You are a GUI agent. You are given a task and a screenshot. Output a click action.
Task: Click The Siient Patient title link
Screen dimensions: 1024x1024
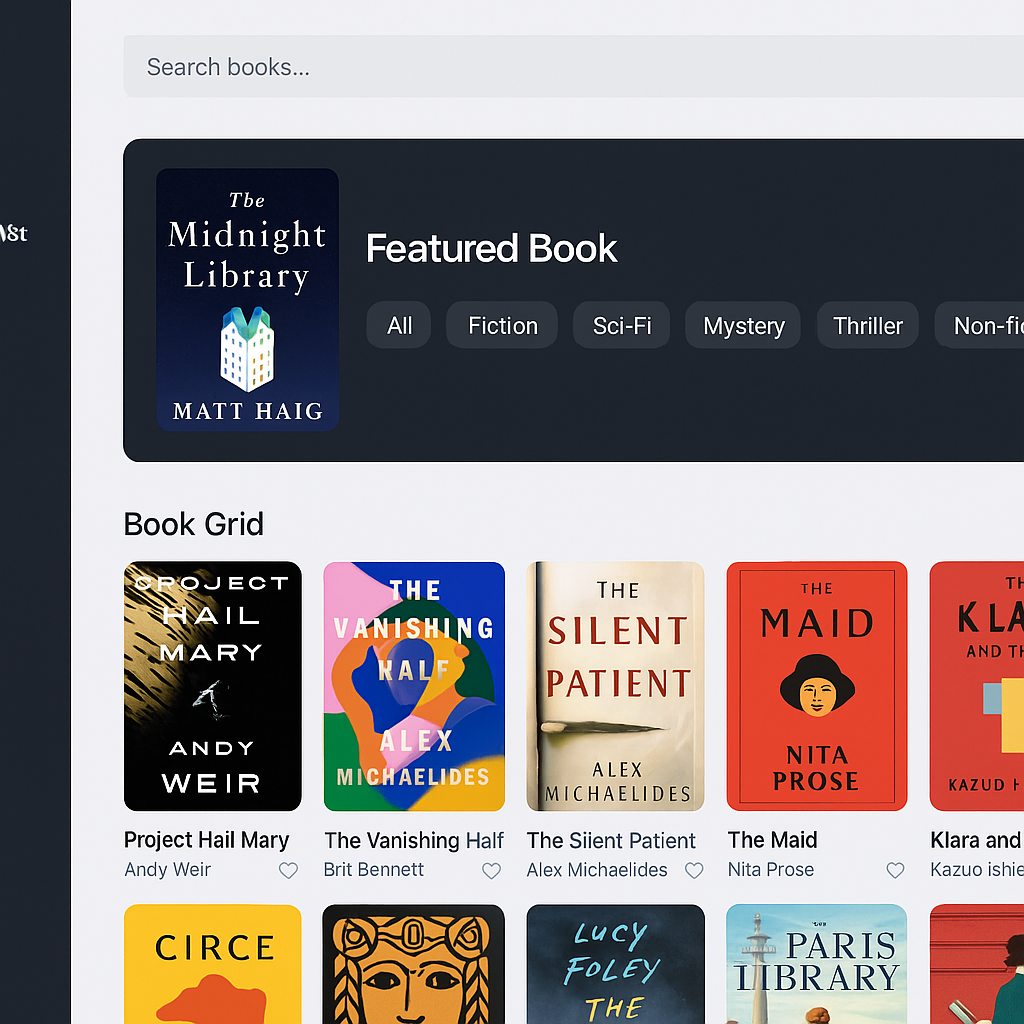[611, 840]
